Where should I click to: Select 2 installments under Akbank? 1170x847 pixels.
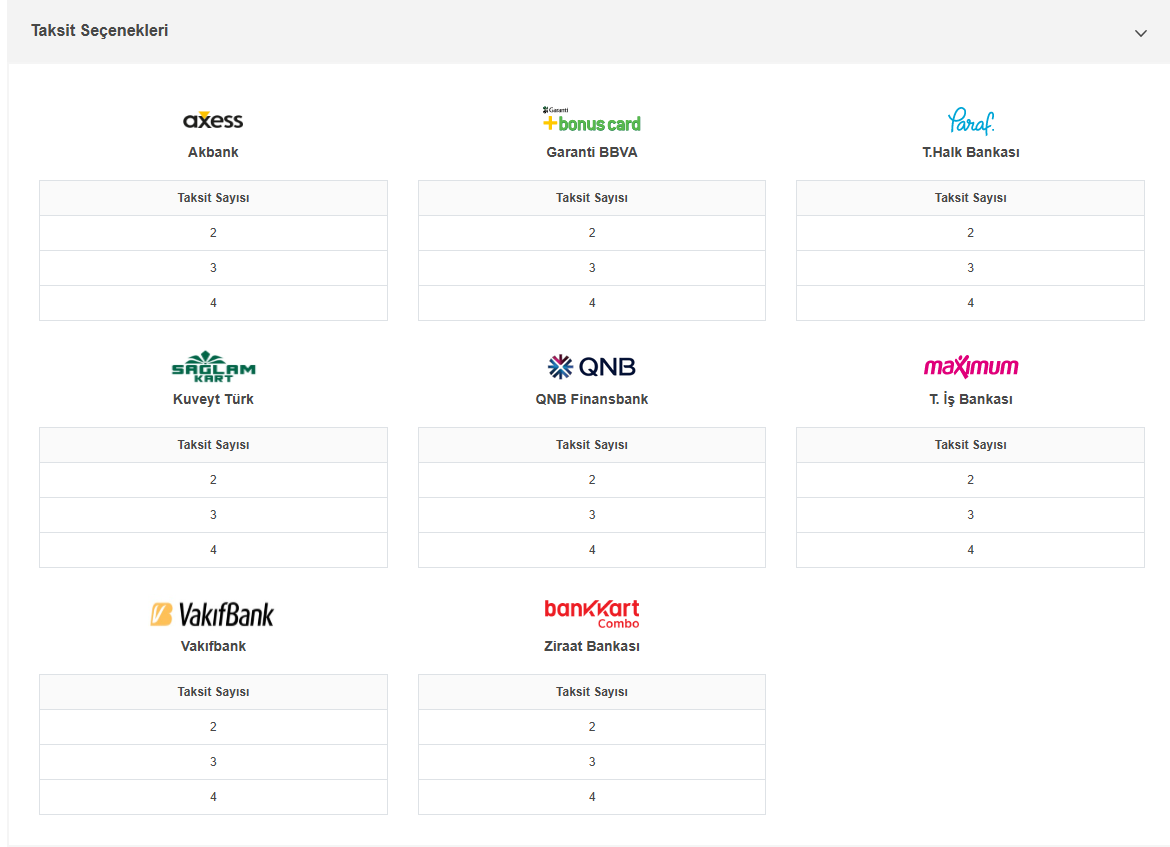(213, 233)
